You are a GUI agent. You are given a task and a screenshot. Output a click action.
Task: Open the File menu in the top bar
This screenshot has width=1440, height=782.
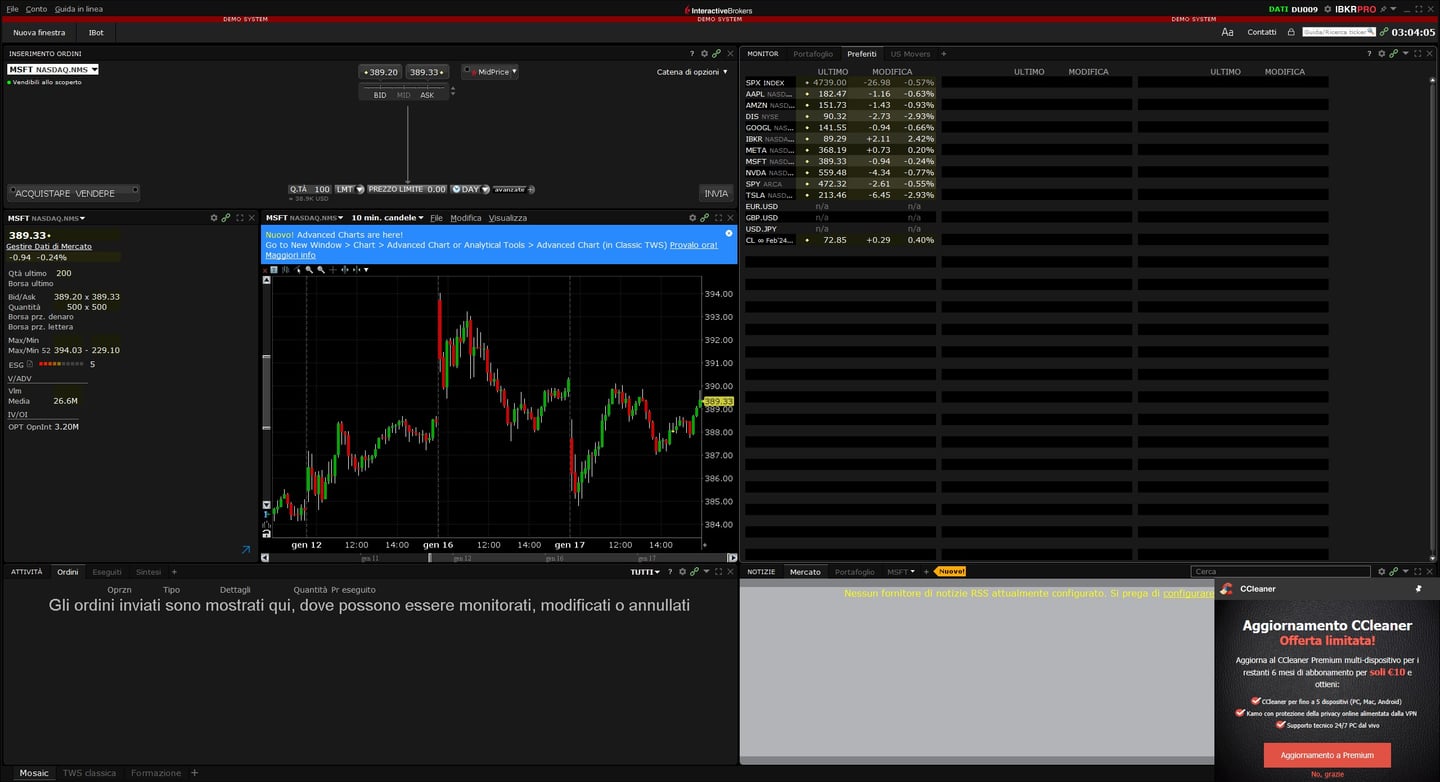pos(12,9)
